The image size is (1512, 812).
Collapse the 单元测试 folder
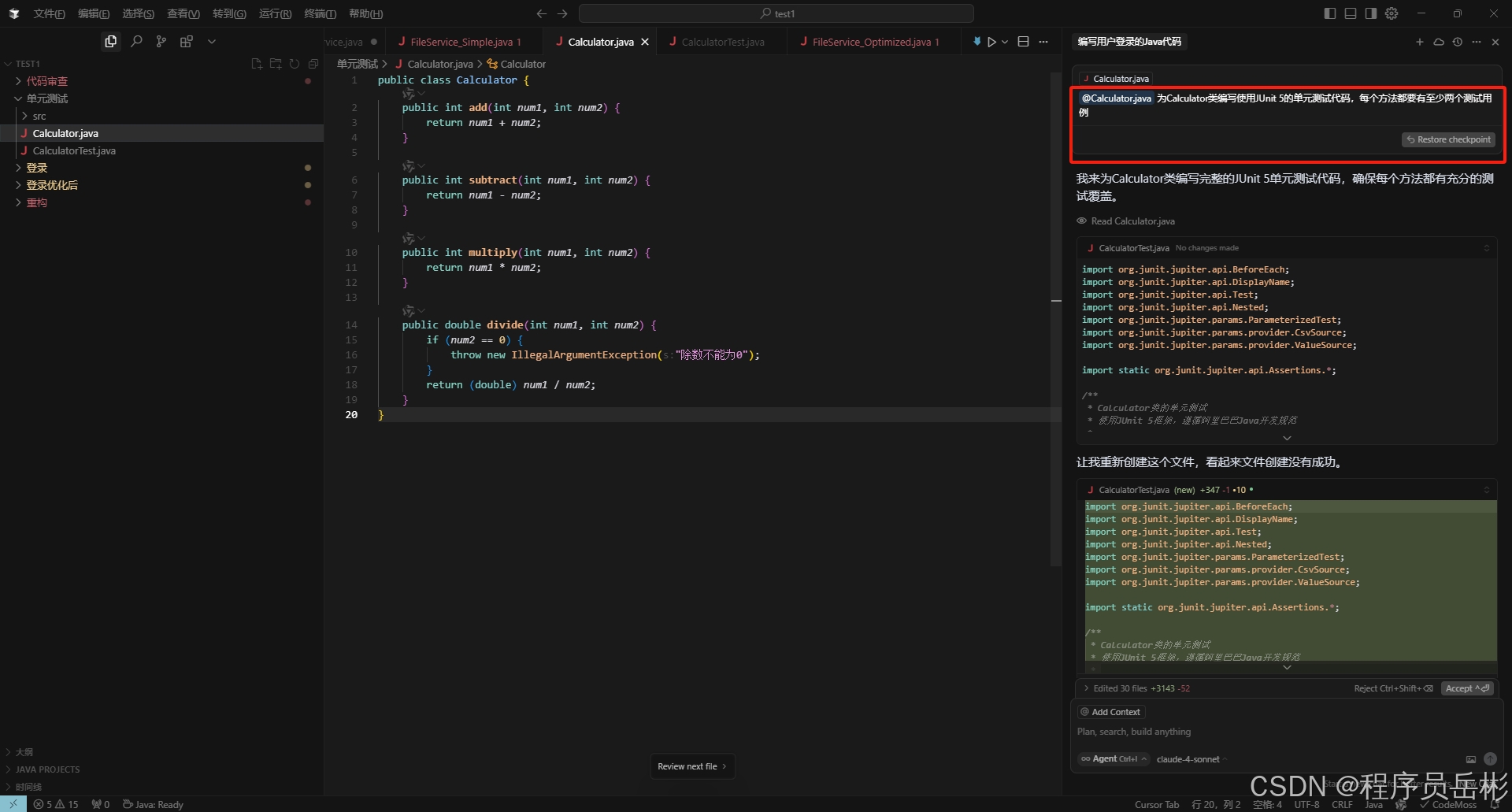pyautogui.click(x=46, y=98)
